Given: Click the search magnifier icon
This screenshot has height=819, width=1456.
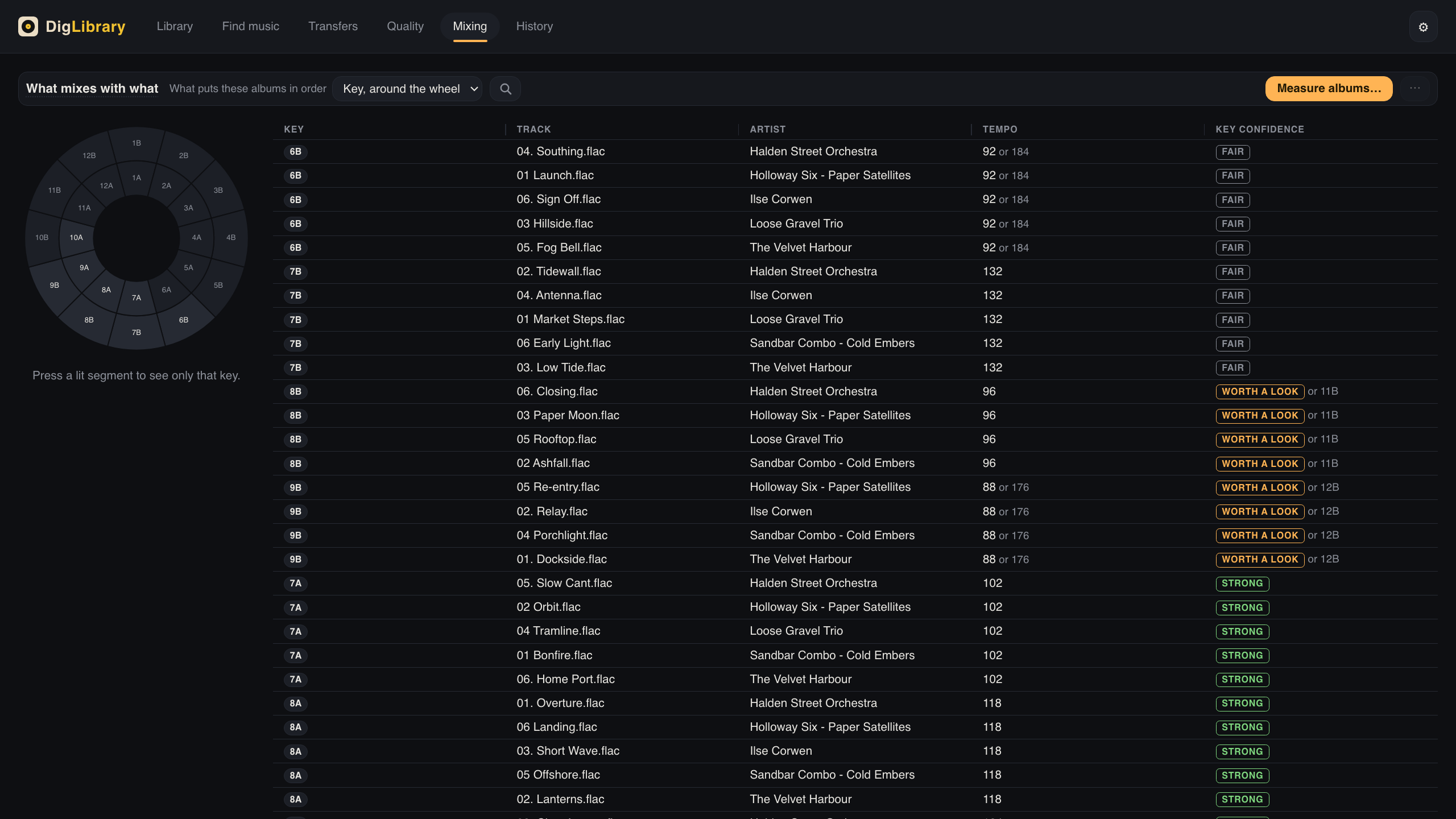Looking at the screenshot, I should tap(505, 89).
